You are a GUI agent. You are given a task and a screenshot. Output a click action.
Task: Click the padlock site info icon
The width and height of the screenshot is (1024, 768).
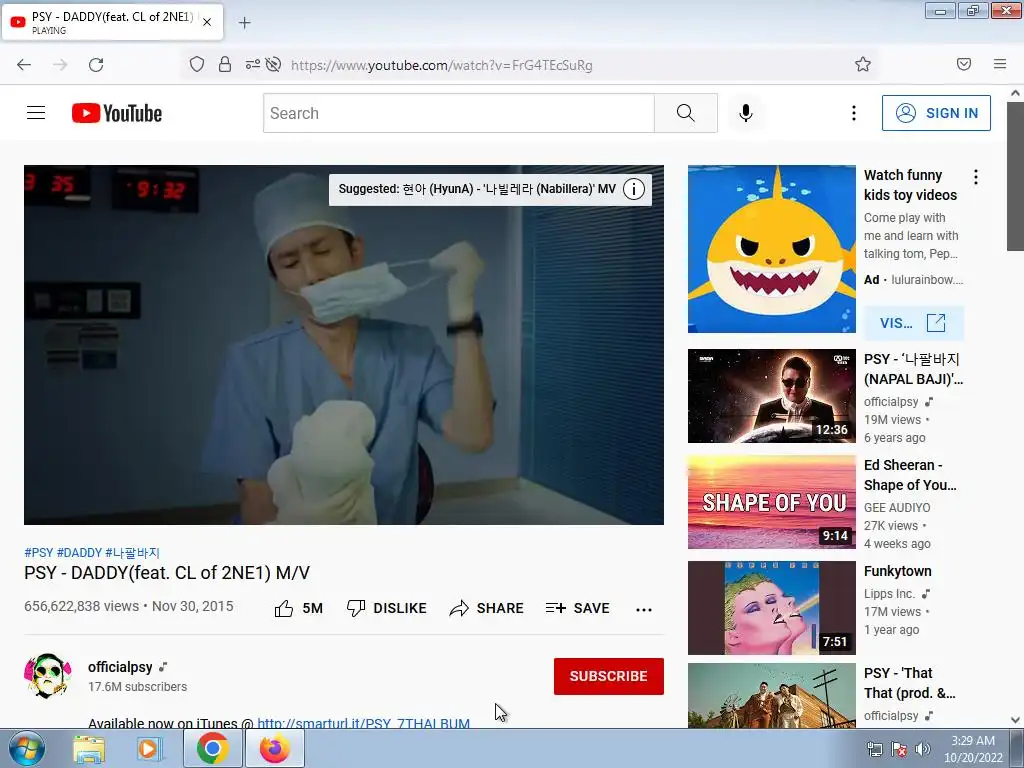coord(225,64)
